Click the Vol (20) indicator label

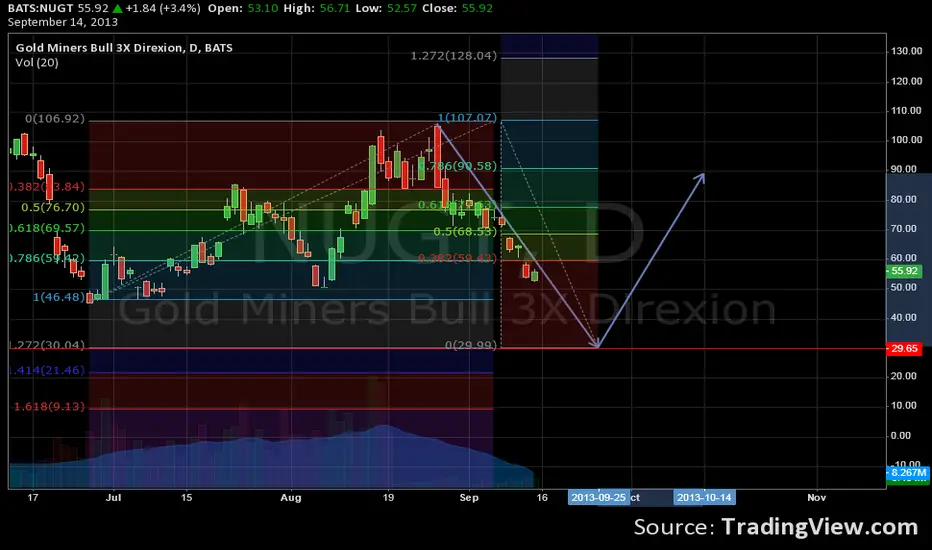(37, 62)
